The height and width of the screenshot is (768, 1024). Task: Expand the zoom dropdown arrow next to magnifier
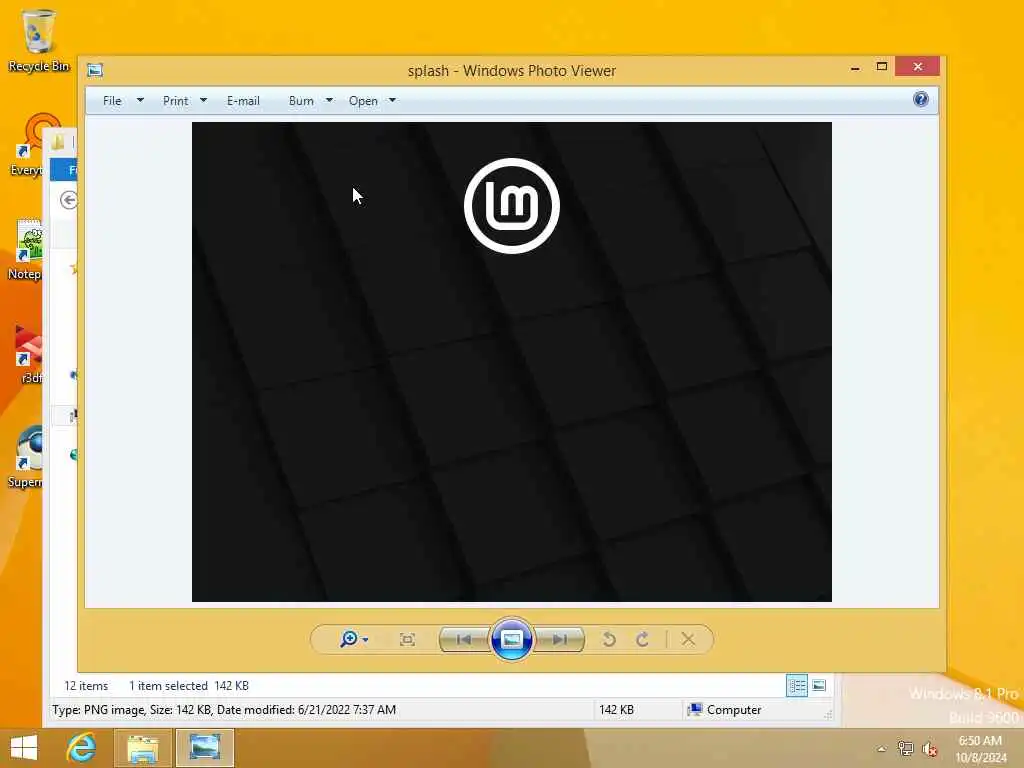click(x=365, y=640)
